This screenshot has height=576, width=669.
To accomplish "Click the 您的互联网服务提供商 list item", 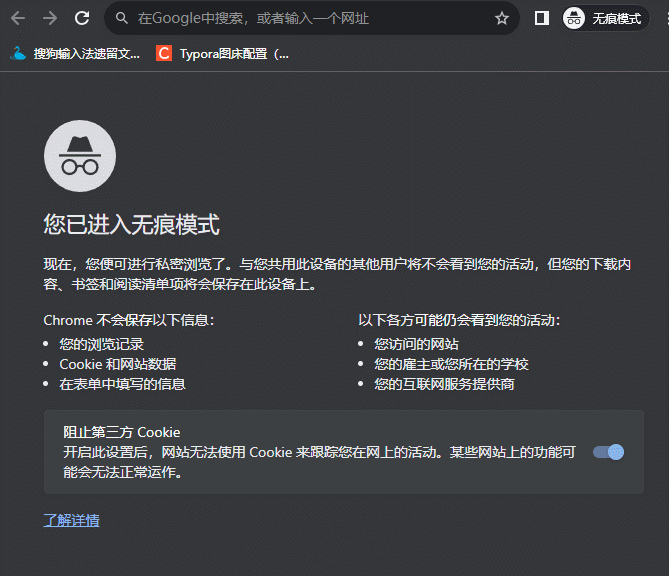I will [444, 384].
